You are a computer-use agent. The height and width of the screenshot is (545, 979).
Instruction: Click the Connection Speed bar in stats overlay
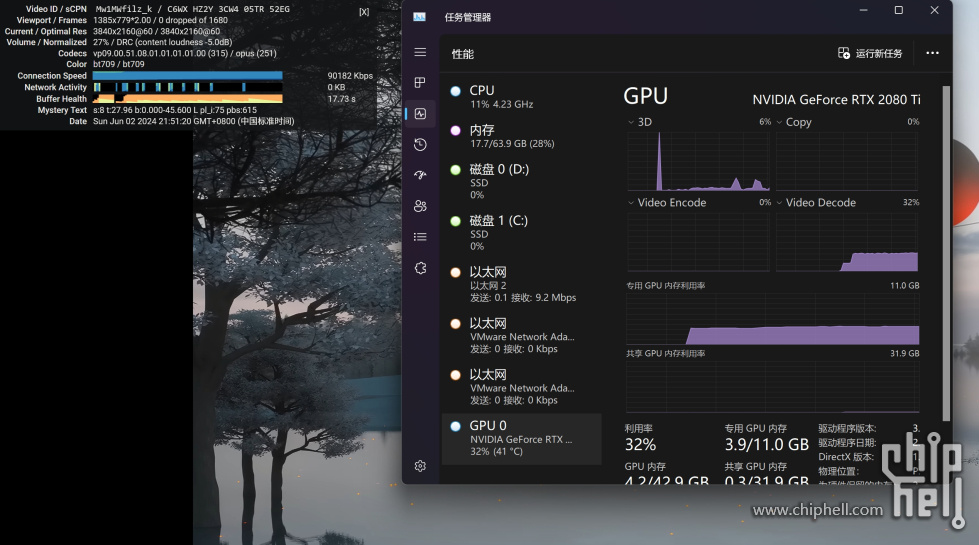coord(187,76)
